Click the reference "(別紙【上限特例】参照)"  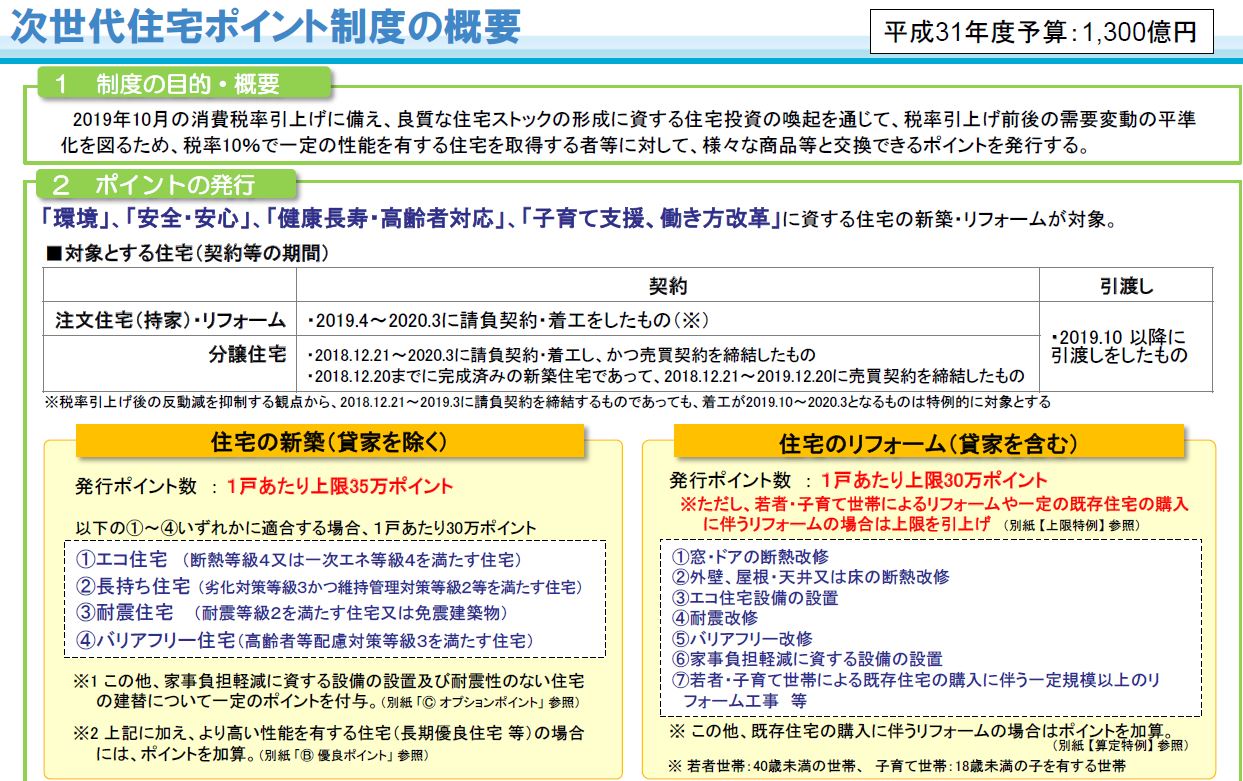[1071, 524]
